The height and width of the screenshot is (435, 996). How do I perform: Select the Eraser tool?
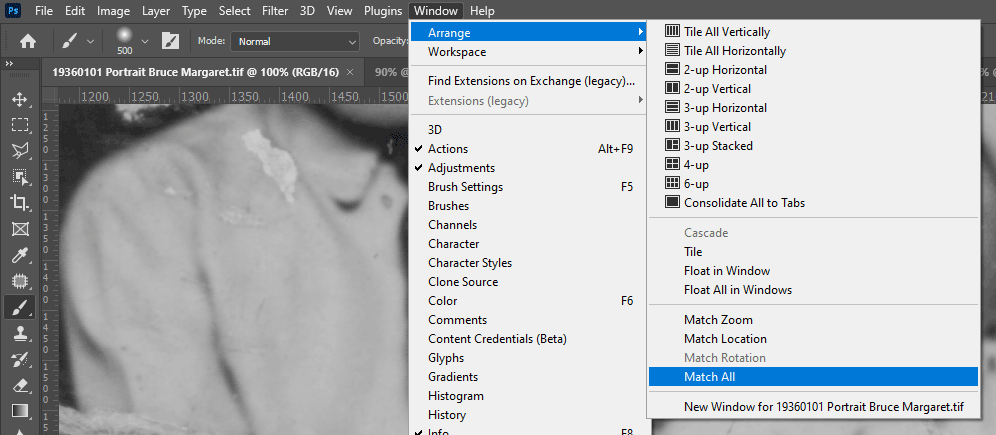click(x=19, y=385)
